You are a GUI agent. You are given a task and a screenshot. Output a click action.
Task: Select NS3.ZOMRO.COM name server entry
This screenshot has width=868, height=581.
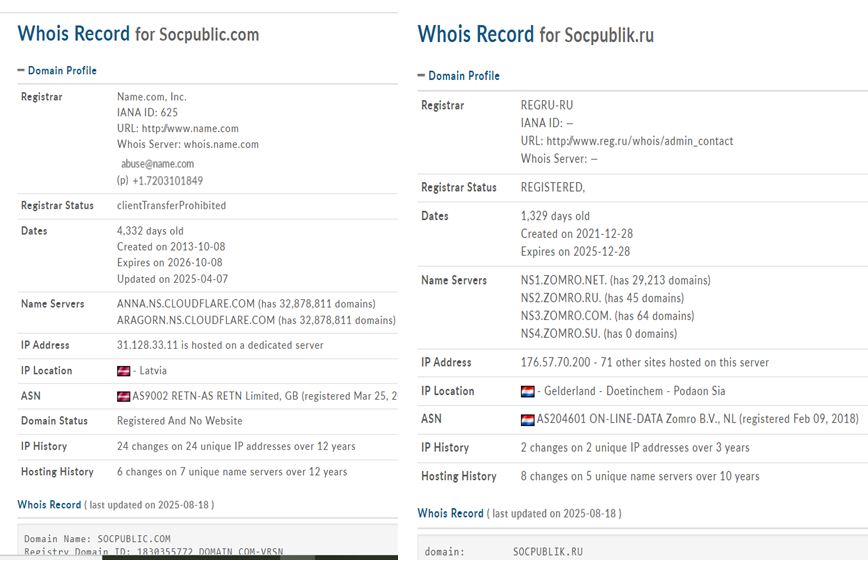coord(607,316)
